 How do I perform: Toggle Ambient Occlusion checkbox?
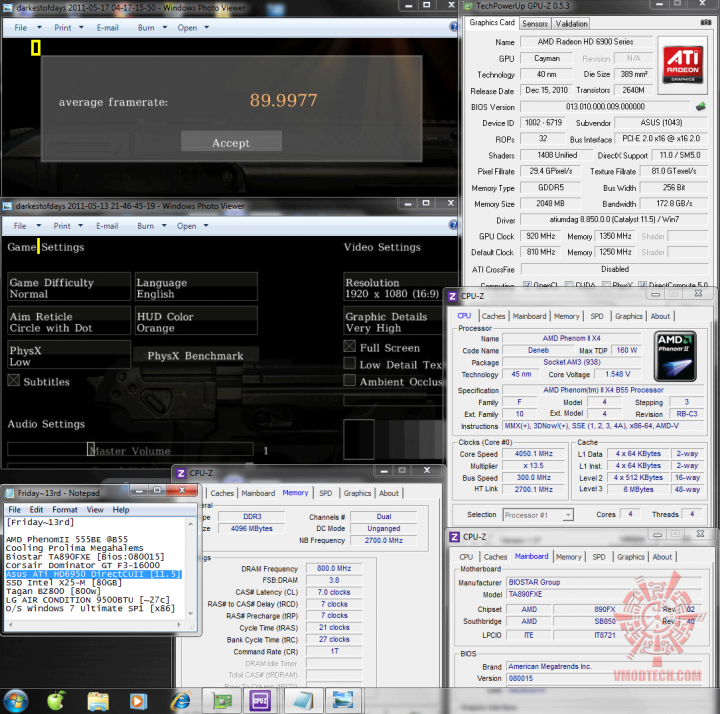click(349, 380)
